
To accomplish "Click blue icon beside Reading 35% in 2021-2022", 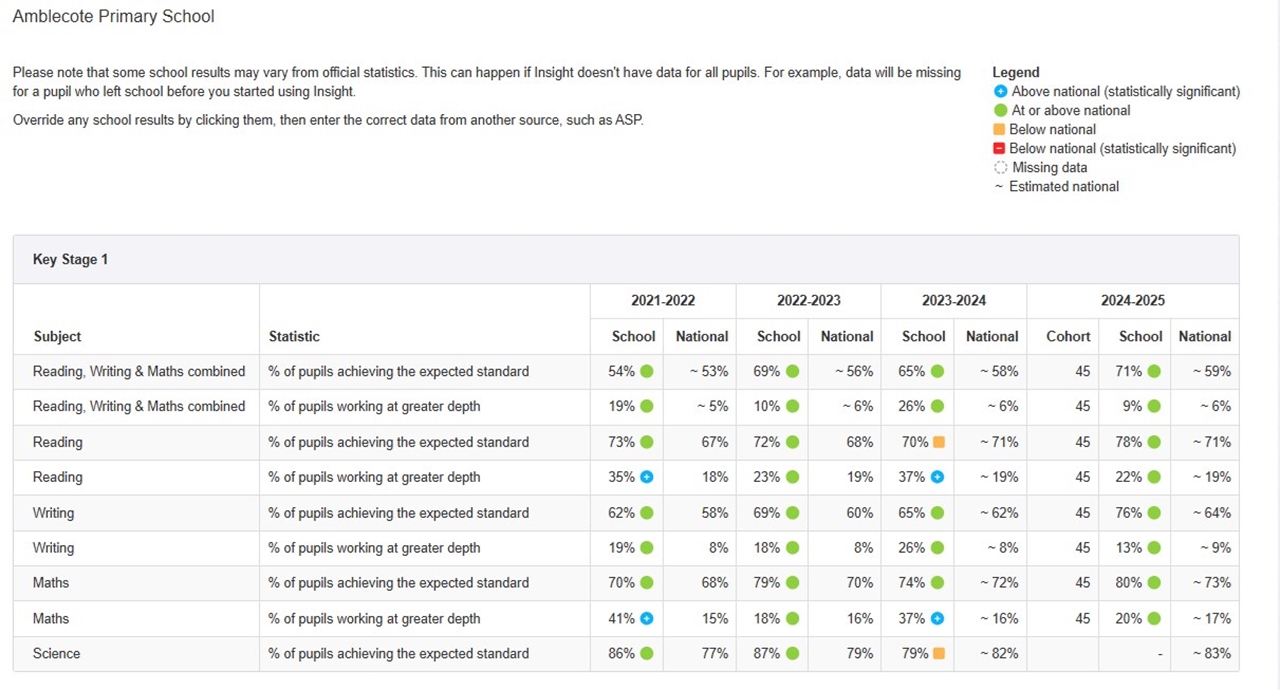I will click(646, 477).
